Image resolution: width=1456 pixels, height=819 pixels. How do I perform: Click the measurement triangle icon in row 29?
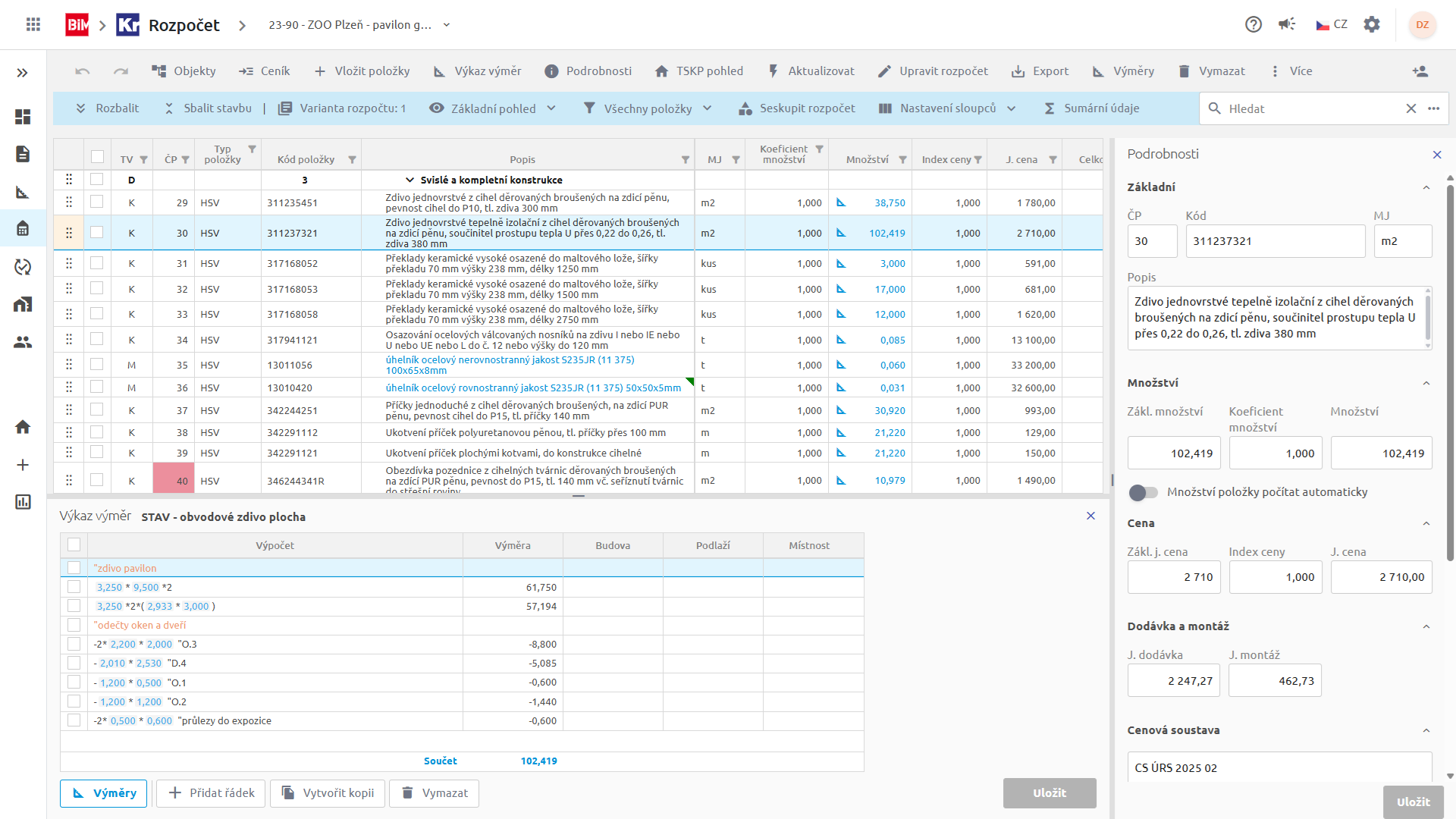pyautogui.click(x=841, y=202)
